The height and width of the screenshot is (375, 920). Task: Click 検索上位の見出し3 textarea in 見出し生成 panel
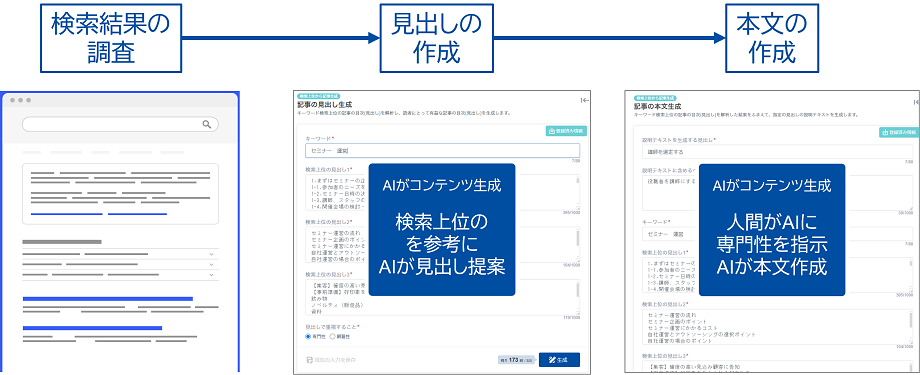(442, 298)
